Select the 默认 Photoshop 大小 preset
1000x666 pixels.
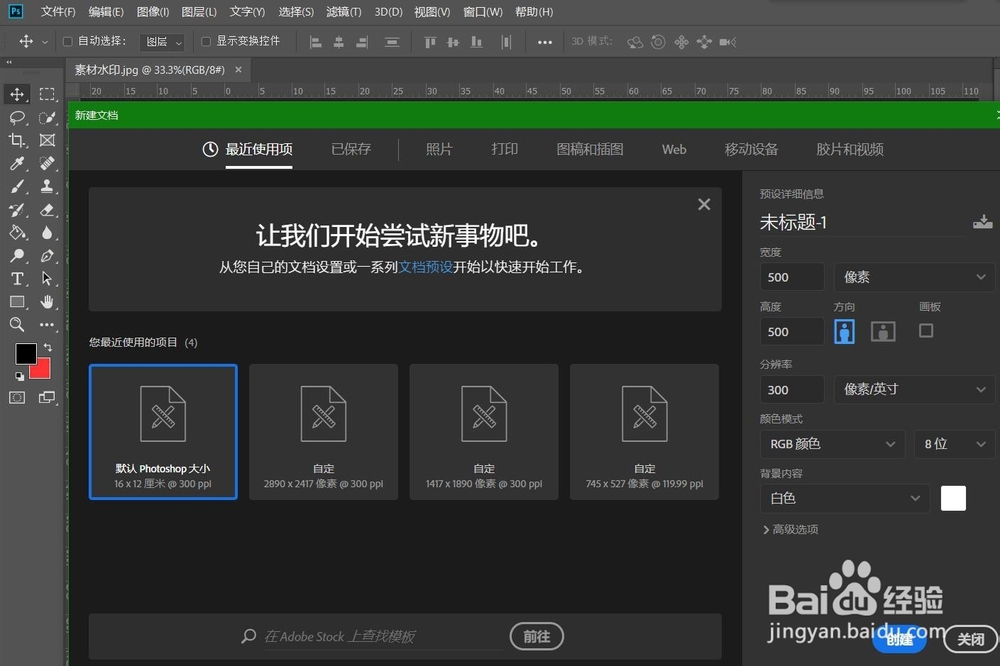tap(163, 432)
